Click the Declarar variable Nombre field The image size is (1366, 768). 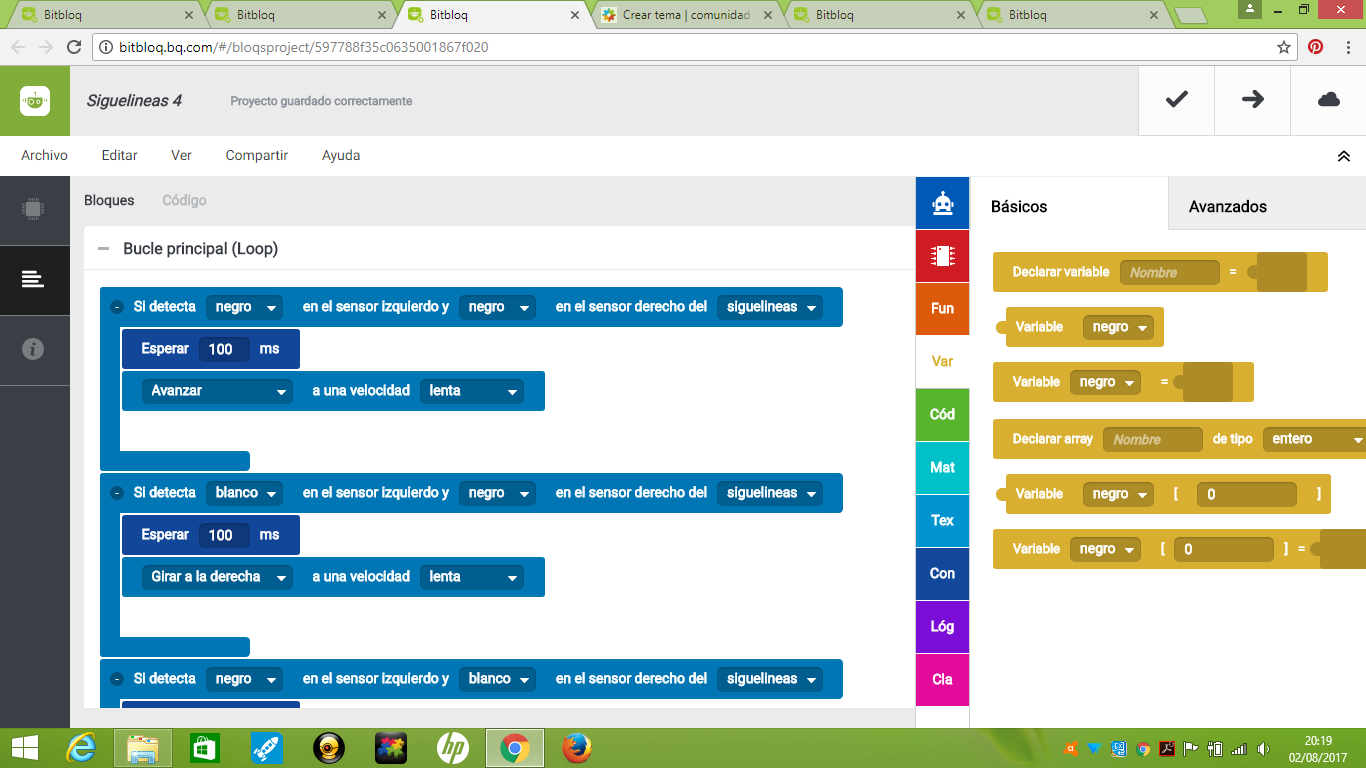tap(1170, 272)
